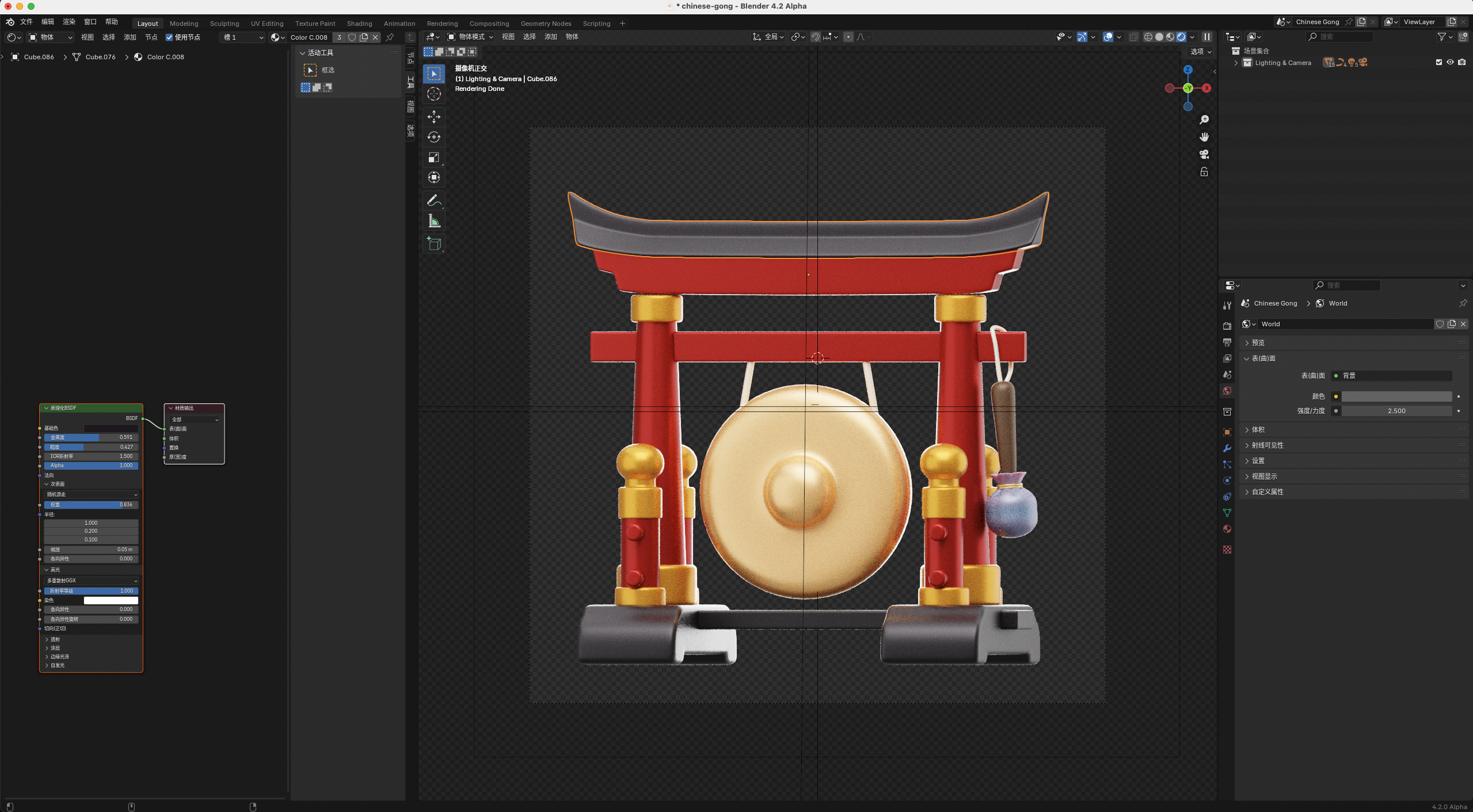
Task: Expand the 预览 panel
Action: (x=1354, y=342)
